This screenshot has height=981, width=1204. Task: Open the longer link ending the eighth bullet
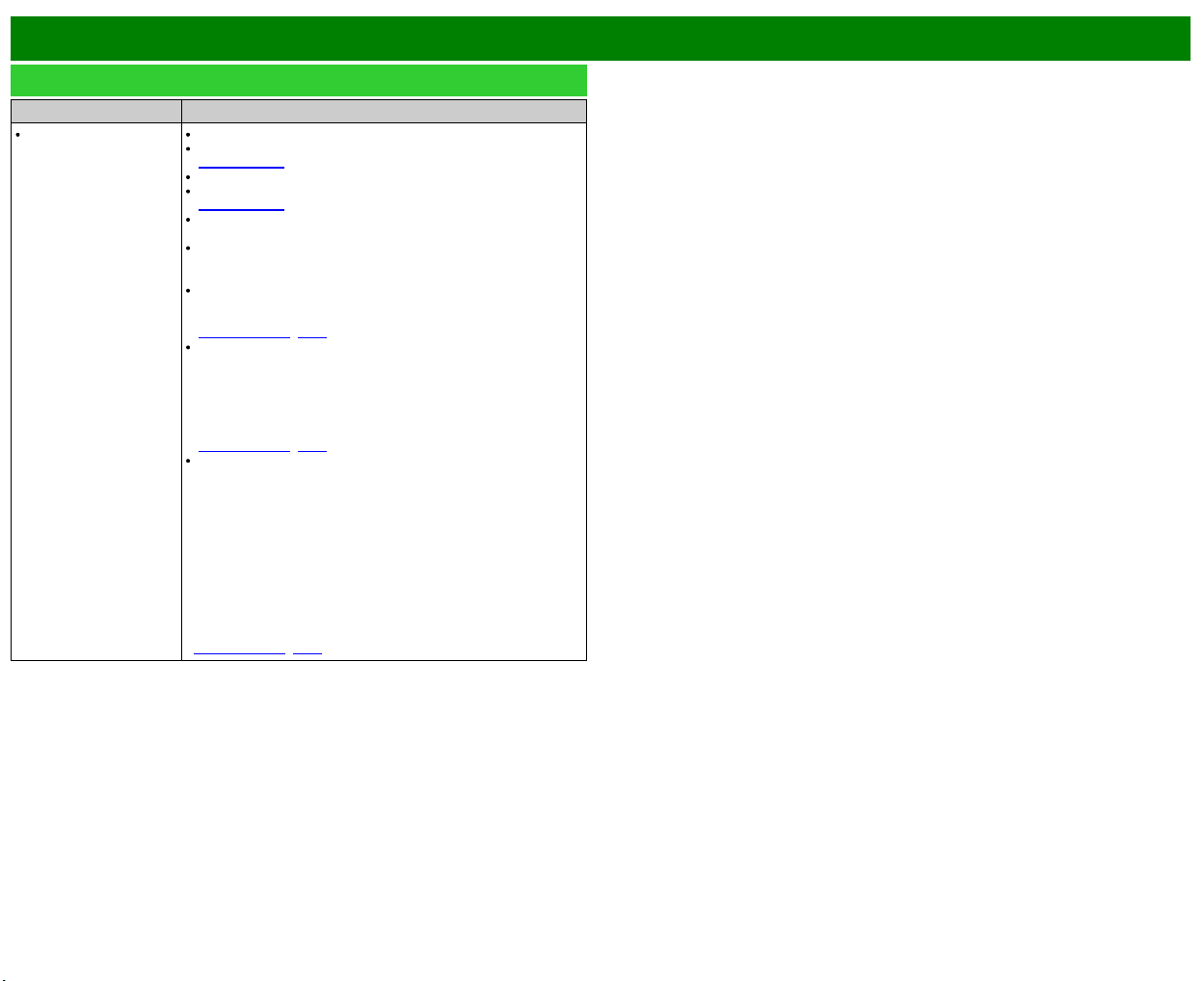coord(244,447)
